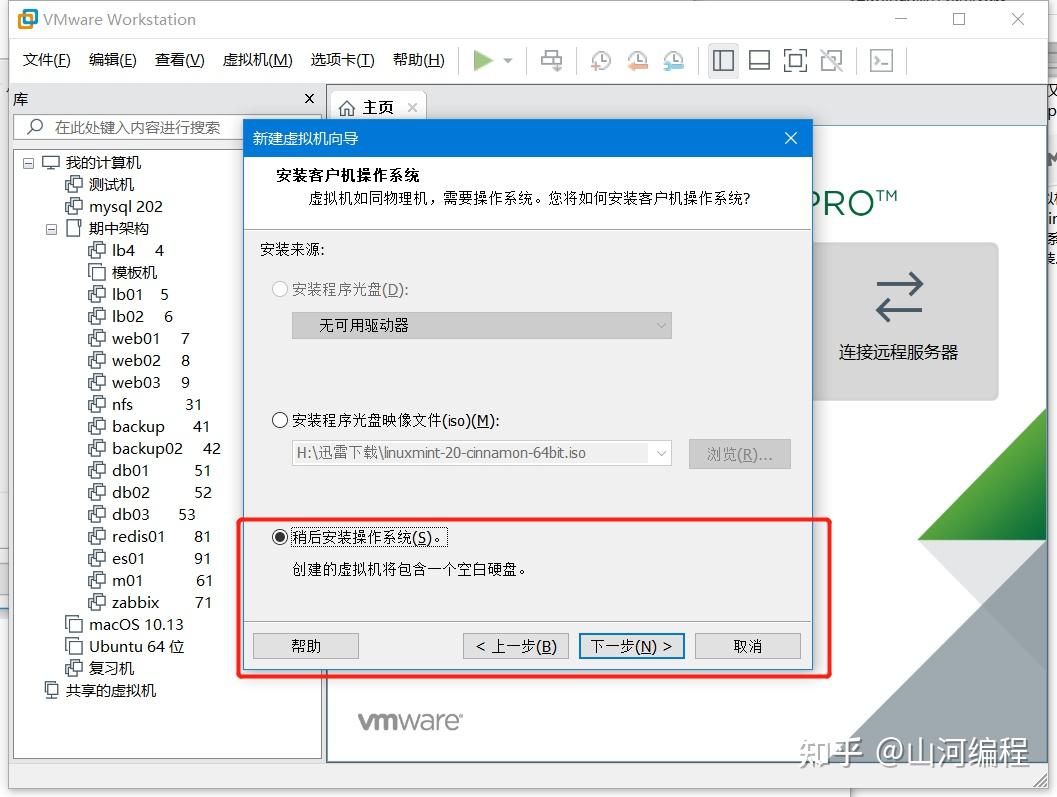
Task: Click the 连接远程服务器 tile
Action: click(x=903, y=321)
